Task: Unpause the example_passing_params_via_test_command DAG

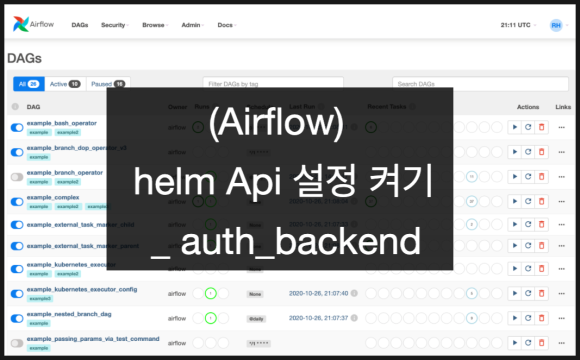Action: coord(17,343)
